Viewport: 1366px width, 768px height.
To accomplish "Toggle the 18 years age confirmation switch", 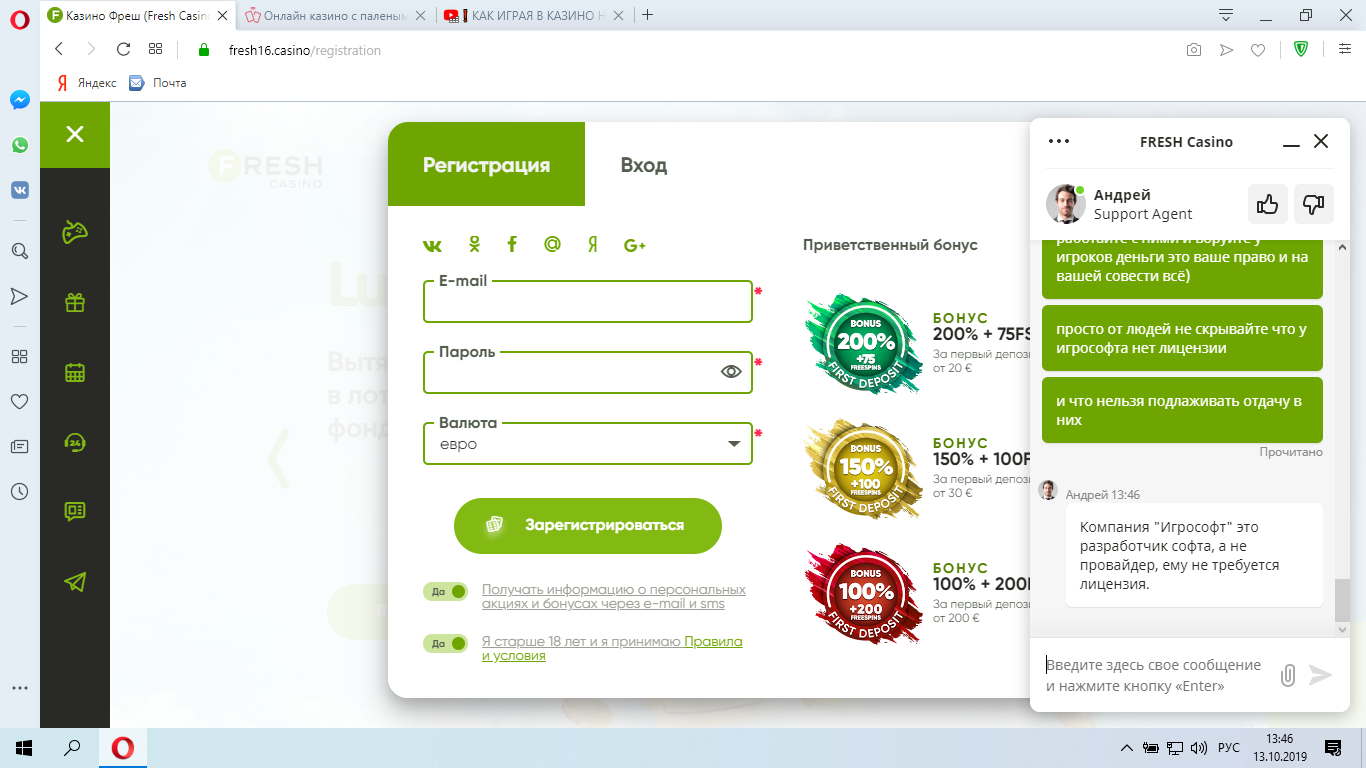I will click(445, 644).
